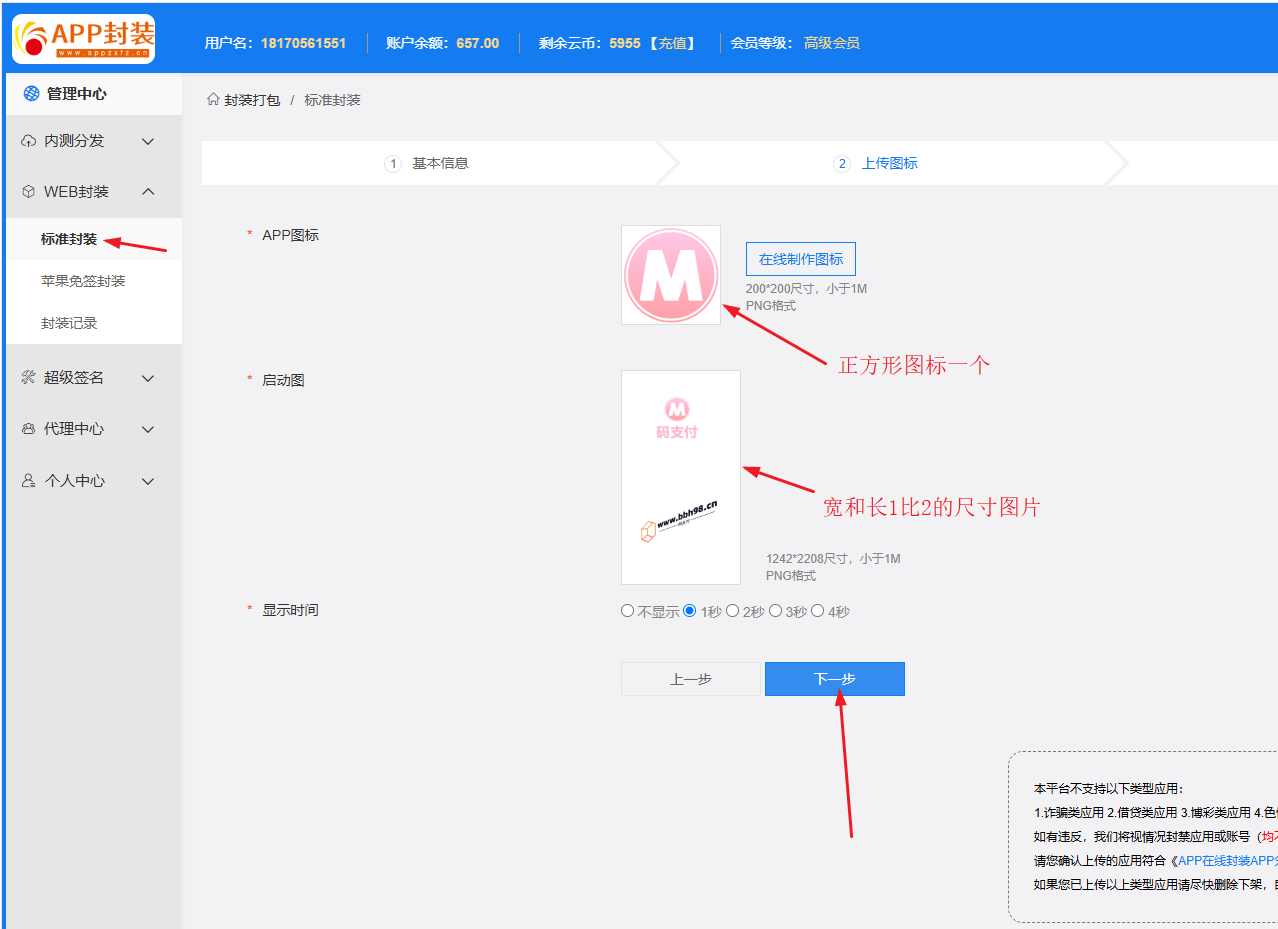Select the 不显示 radio option
Image resolution: width=1278 pixels, height=929 pixels.
[x=628, y=611]
